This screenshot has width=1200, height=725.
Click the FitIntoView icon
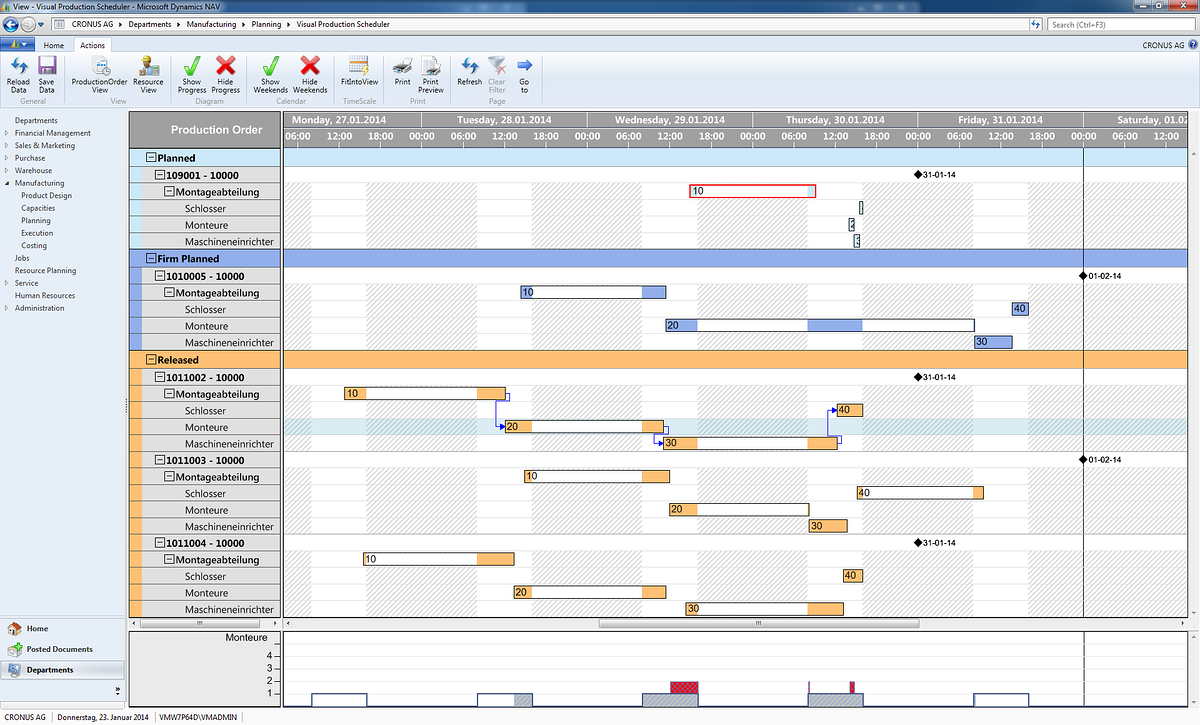tap(358, 72)
